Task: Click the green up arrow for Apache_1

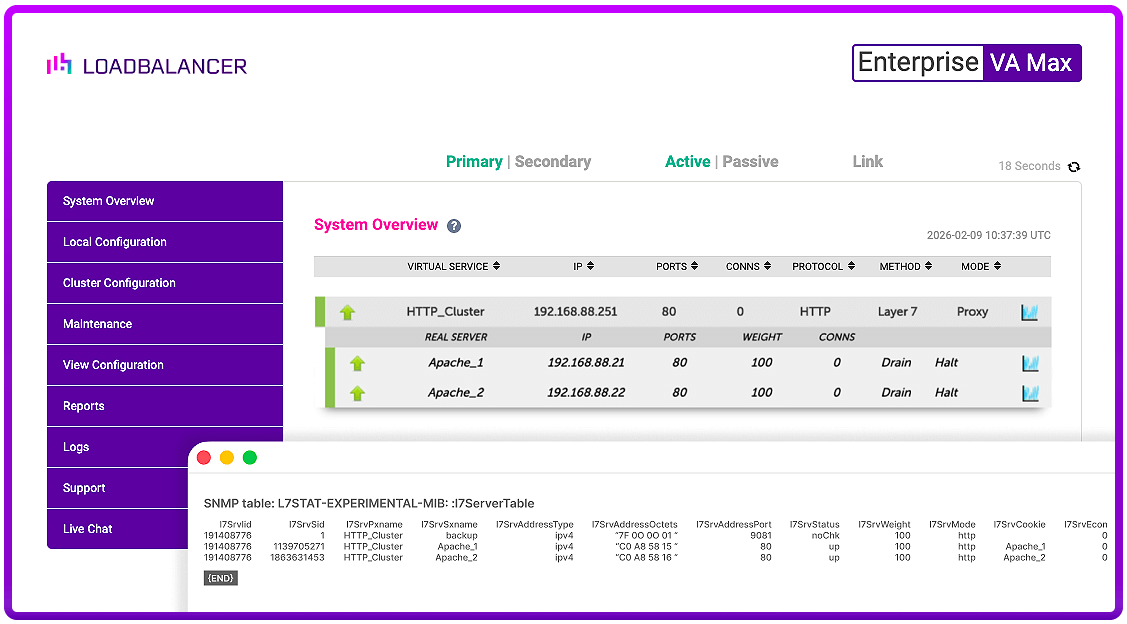Action: (357, 363)
